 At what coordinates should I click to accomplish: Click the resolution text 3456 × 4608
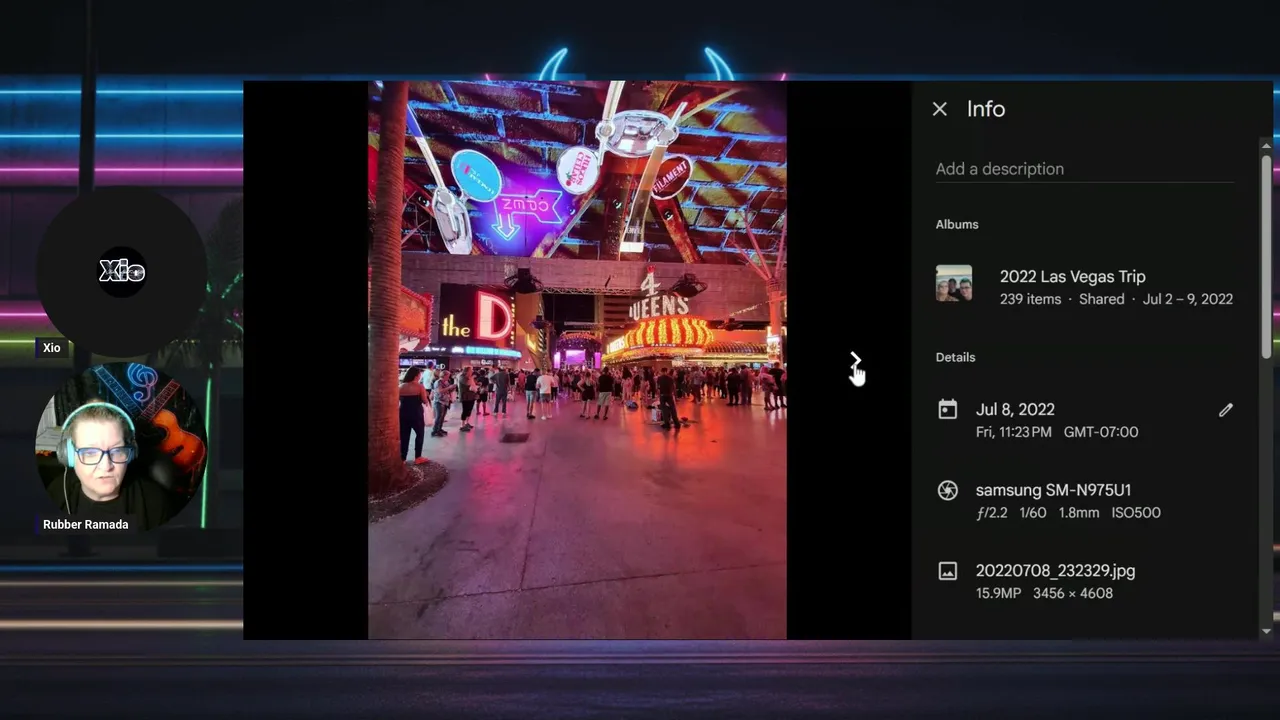click(x=1072, y=593)
